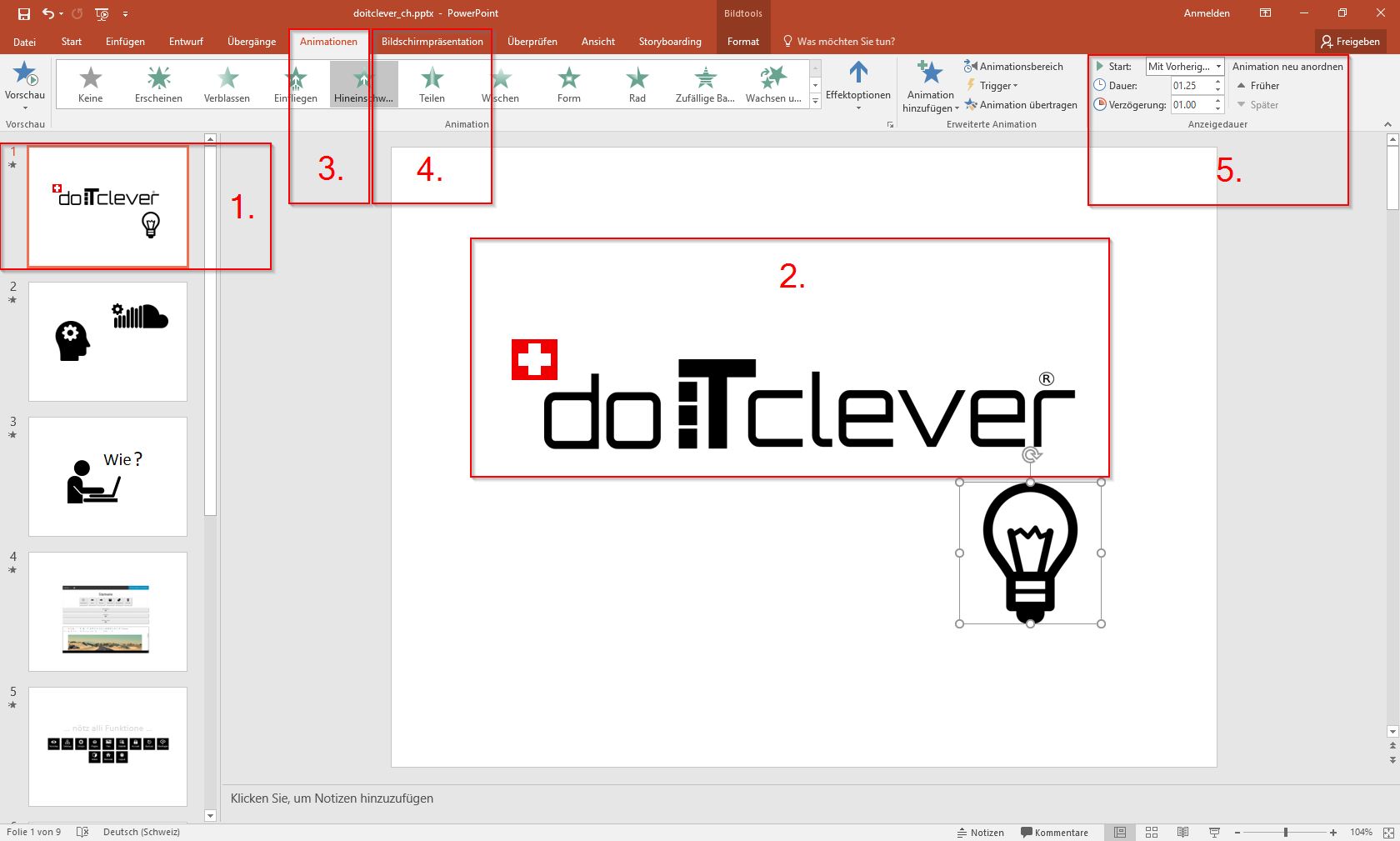Click the Anmelden sign-in link
This screenshot has height=841, width=1400.
(x=1207, y=13)
